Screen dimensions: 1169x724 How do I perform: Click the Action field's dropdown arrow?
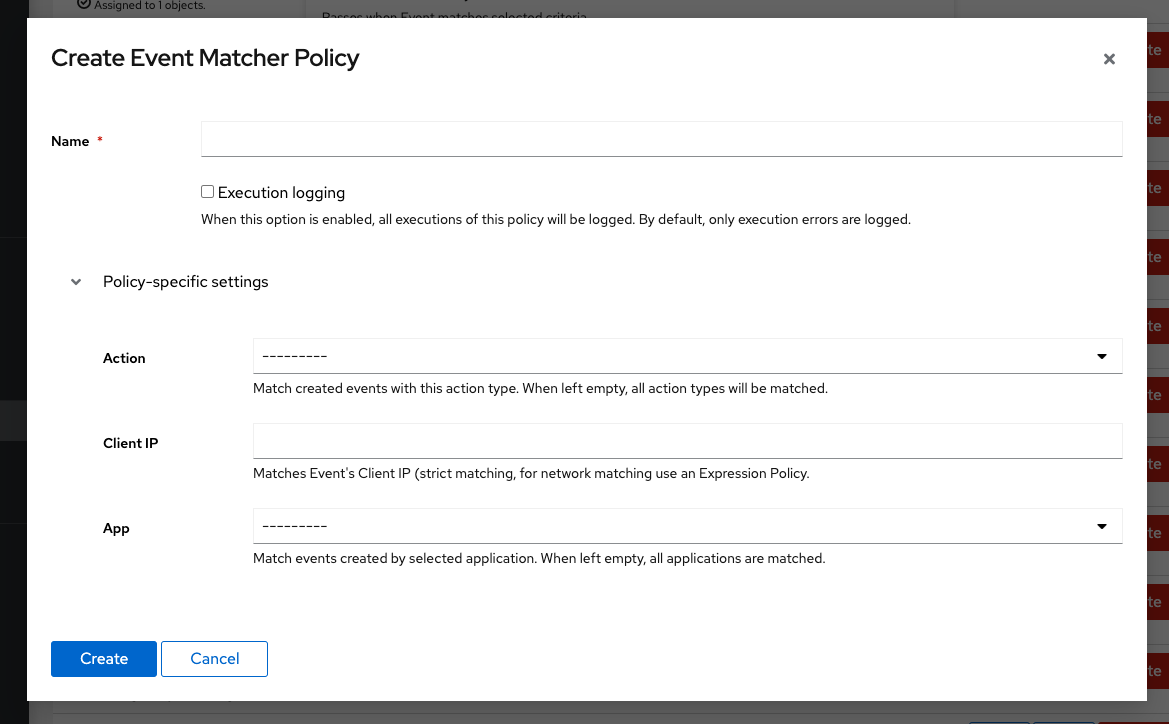(x=1102, y=356)
